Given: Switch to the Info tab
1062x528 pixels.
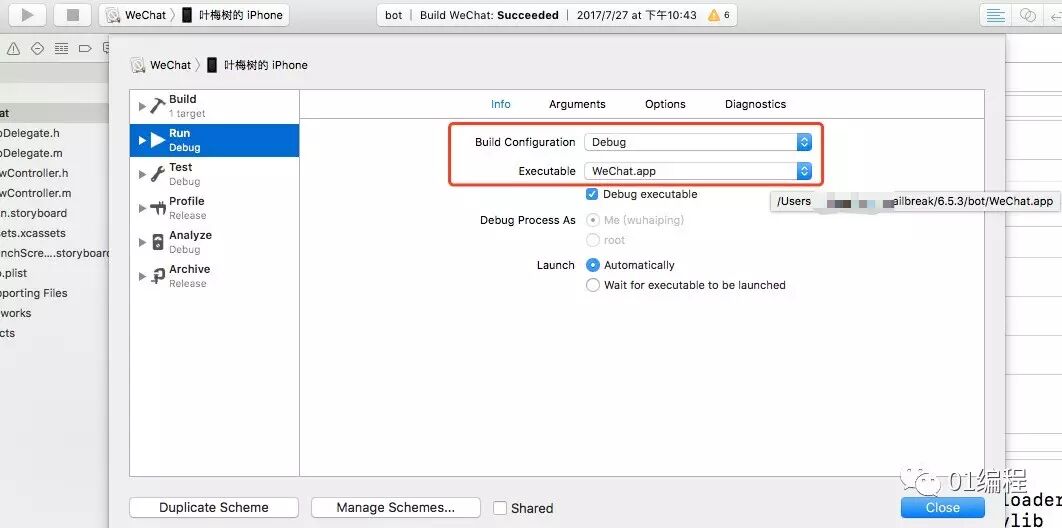Looking at the screenshot, I should 501,104.
